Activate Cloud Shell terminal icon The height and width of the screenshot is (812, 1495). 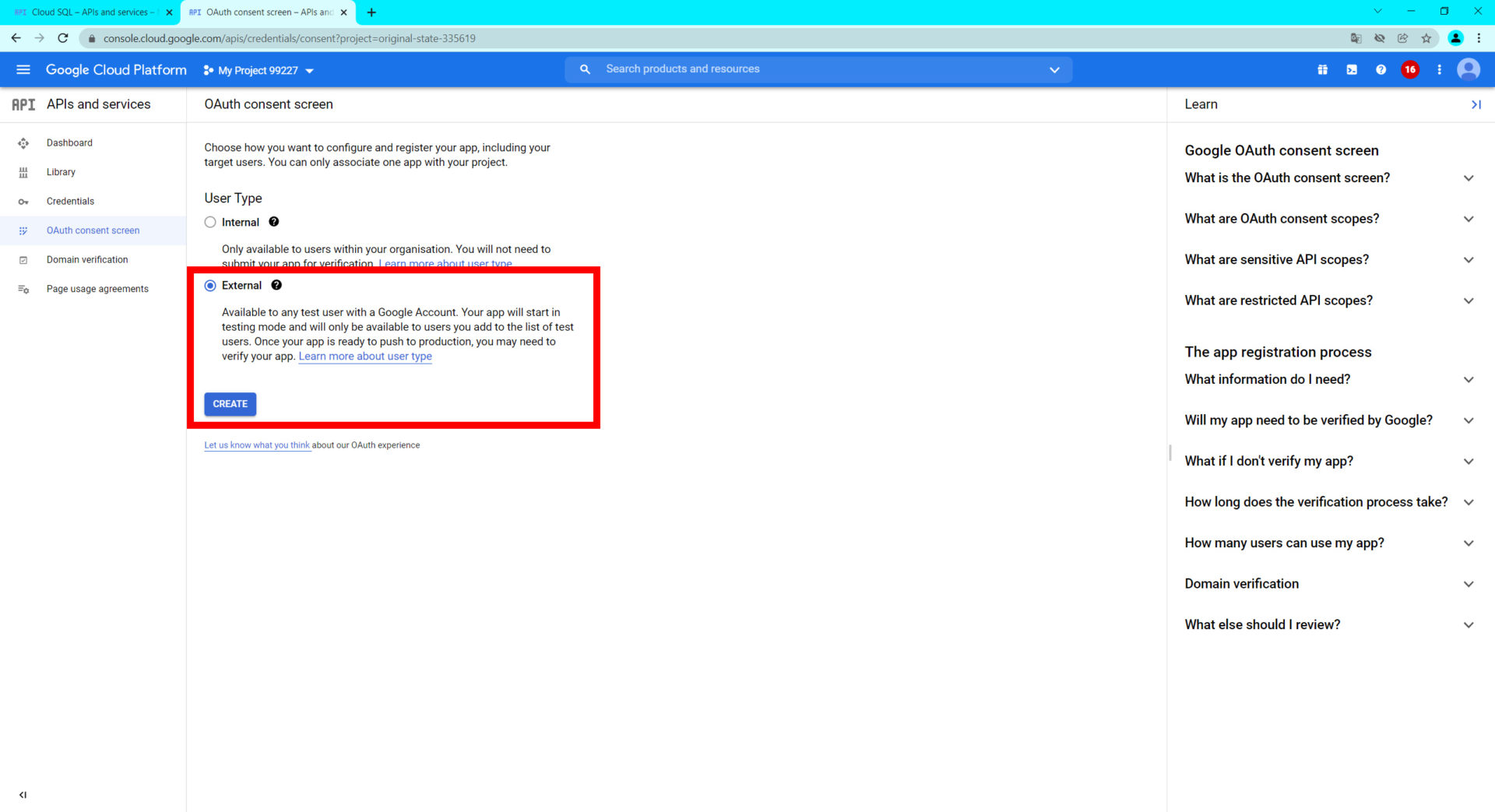pos(1352,69)
